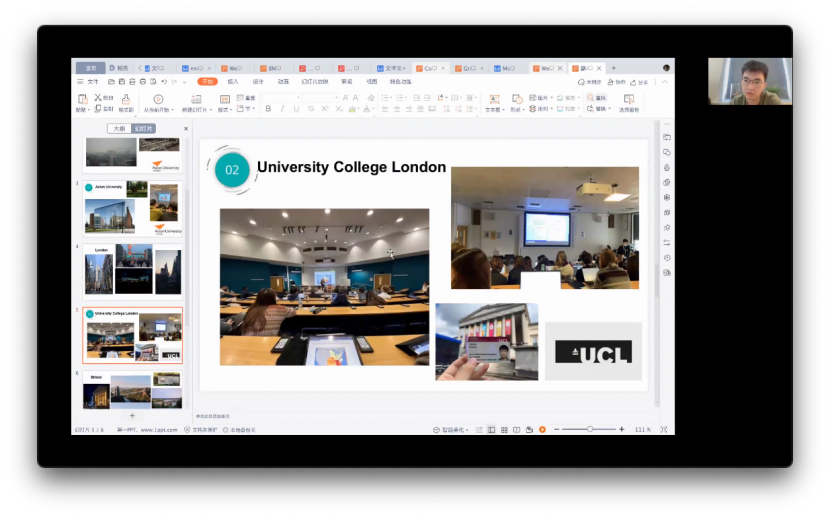The width and height of the screenshot is (830, 517).
Task: Toggle Italic formatting
Action: [282, 108]
